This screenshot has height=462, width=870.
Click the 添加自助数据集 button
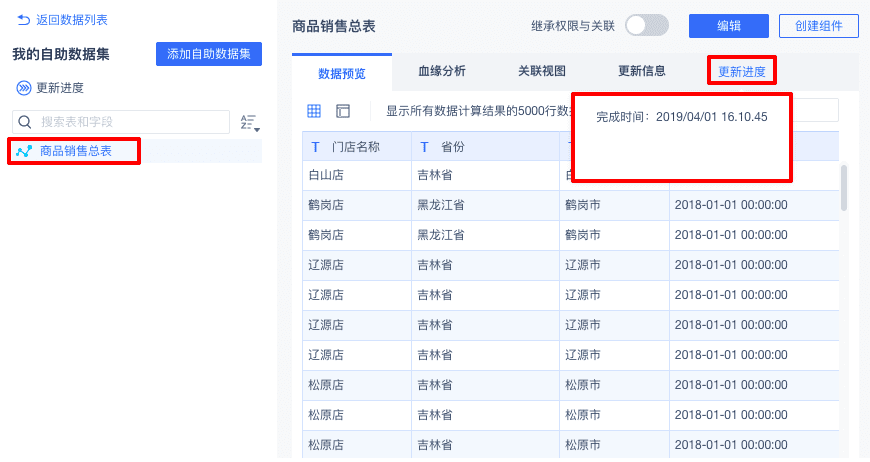coord(209,54)
